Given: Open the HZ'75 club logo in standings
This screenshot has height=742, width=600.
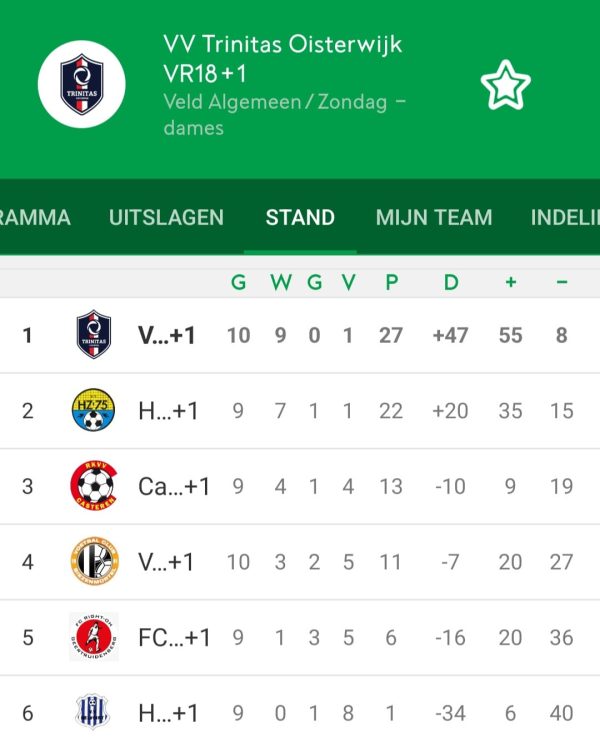Looking at the screenshot, I should (x=93, y=410).
